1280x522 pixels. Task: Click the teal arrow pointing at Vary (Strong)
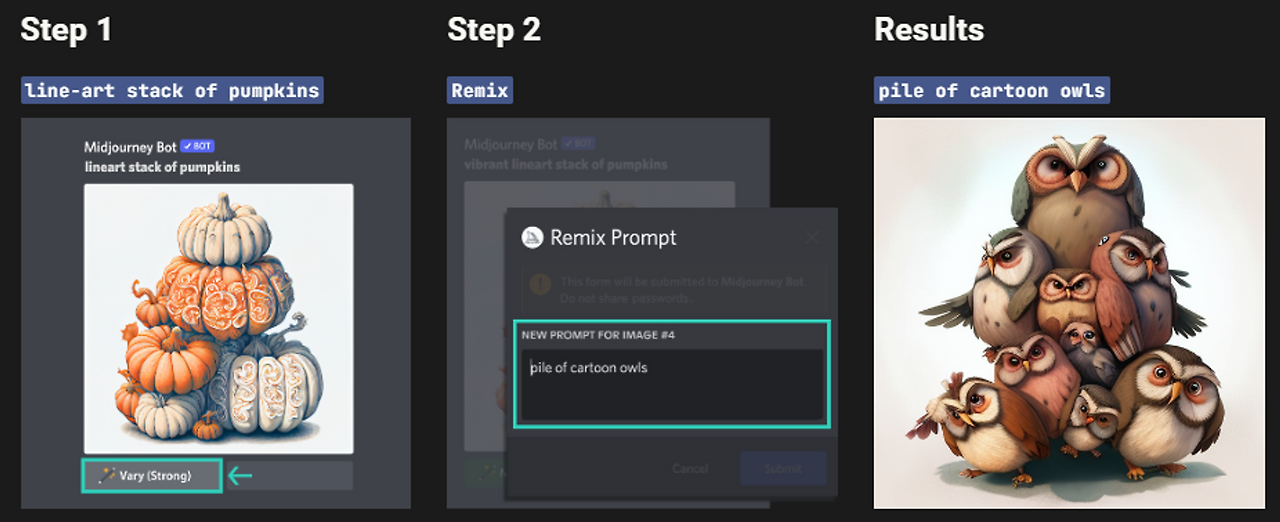point(240,476)
